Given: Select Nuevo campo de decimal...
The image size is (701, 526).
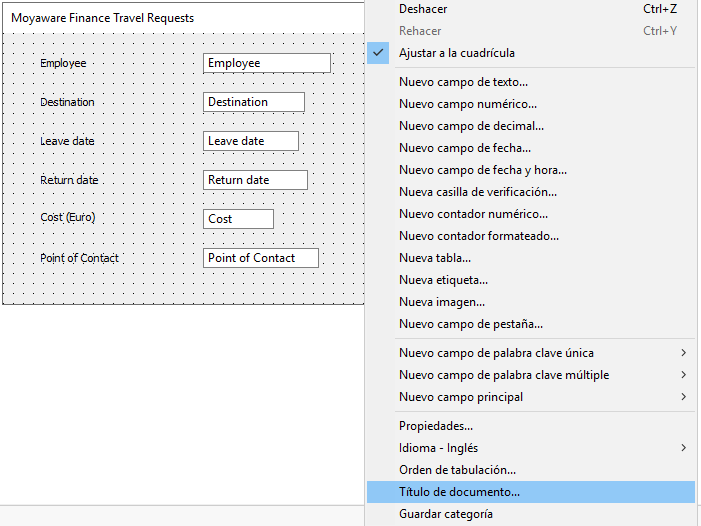Looking at the screenshot, I should (x=531, y=126).
